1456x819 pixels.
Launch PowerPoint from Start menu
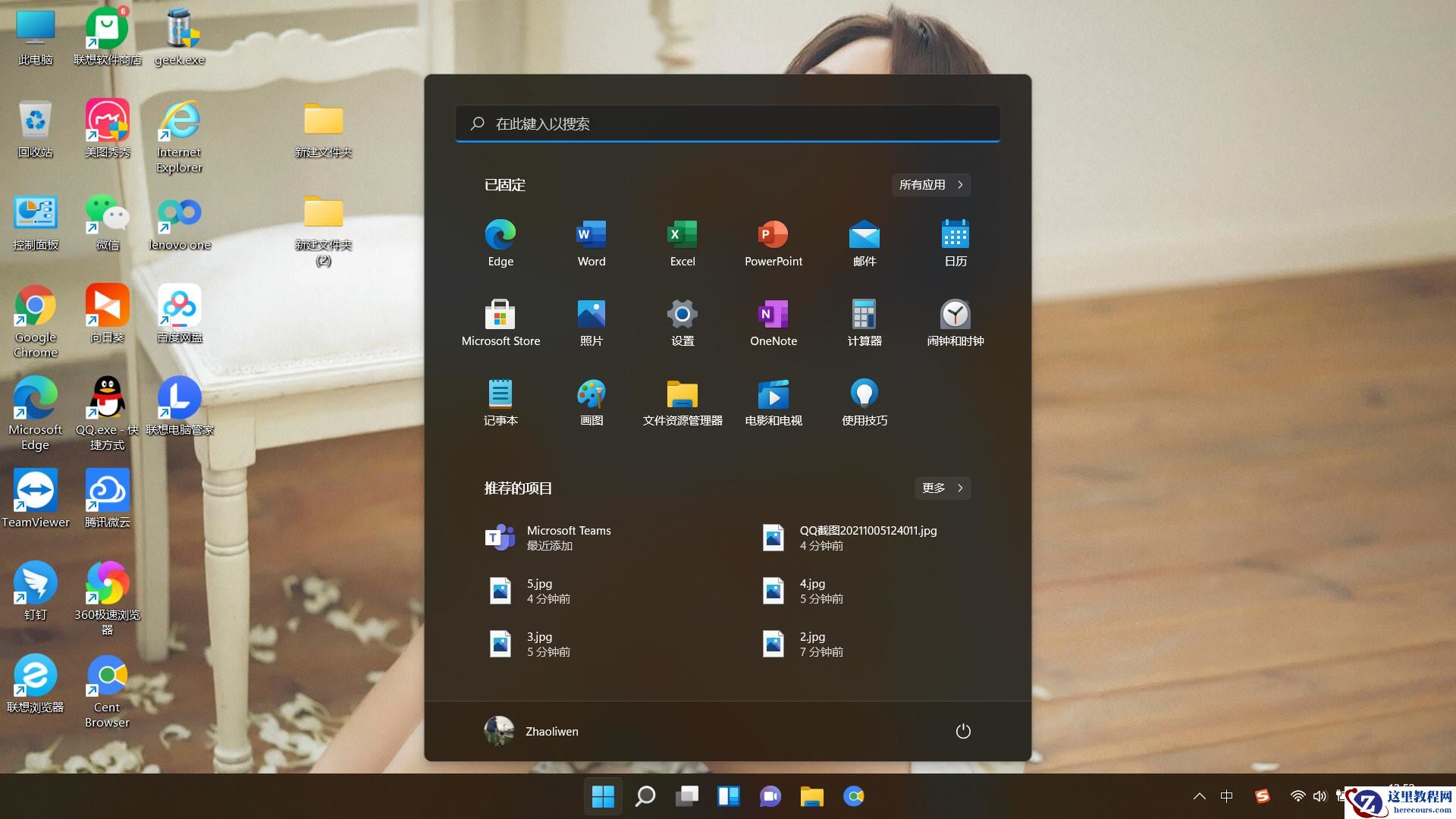[x=773, y=243]
